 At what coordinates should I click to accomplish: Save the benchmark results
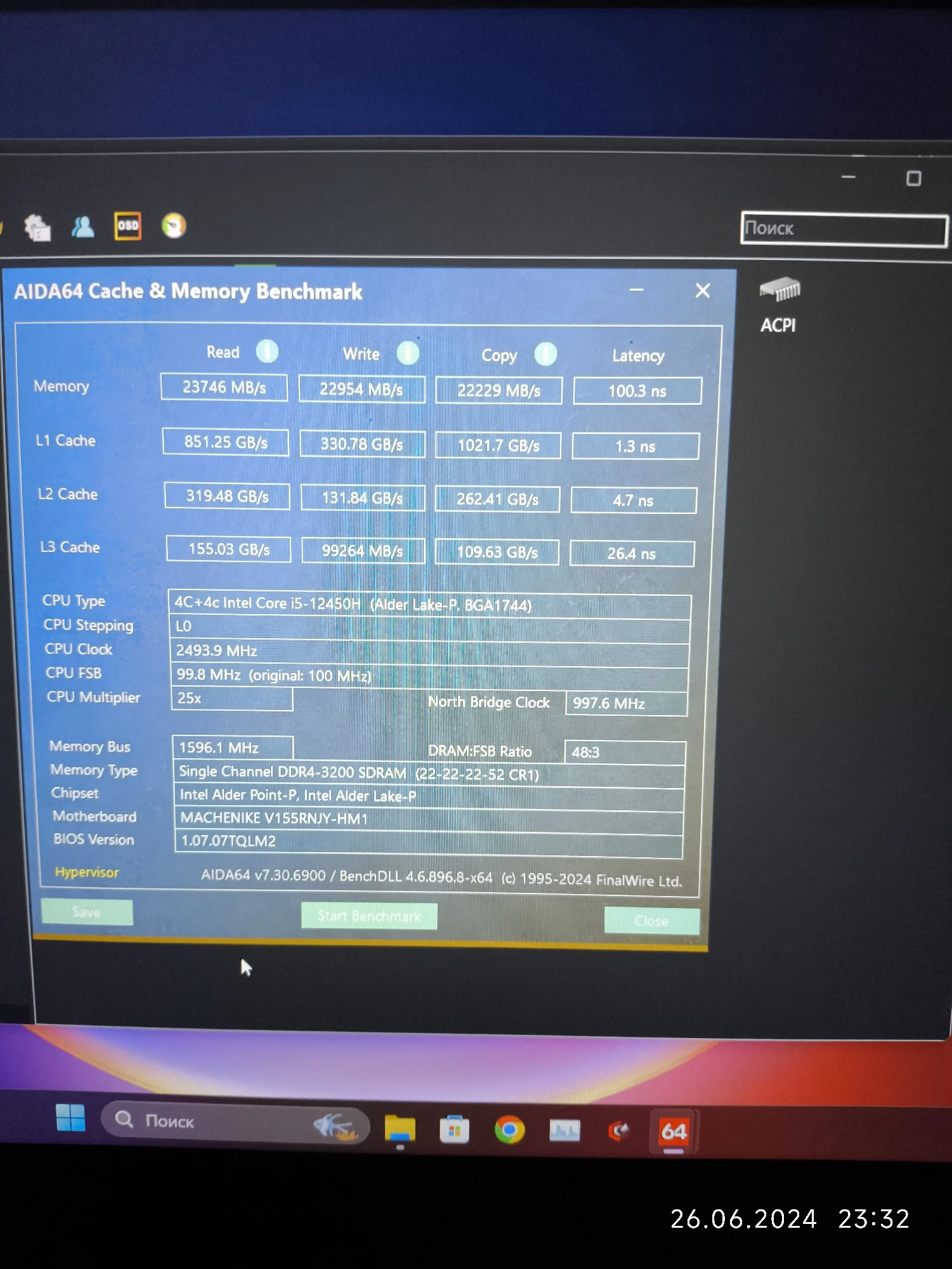[x=87, y=912]
